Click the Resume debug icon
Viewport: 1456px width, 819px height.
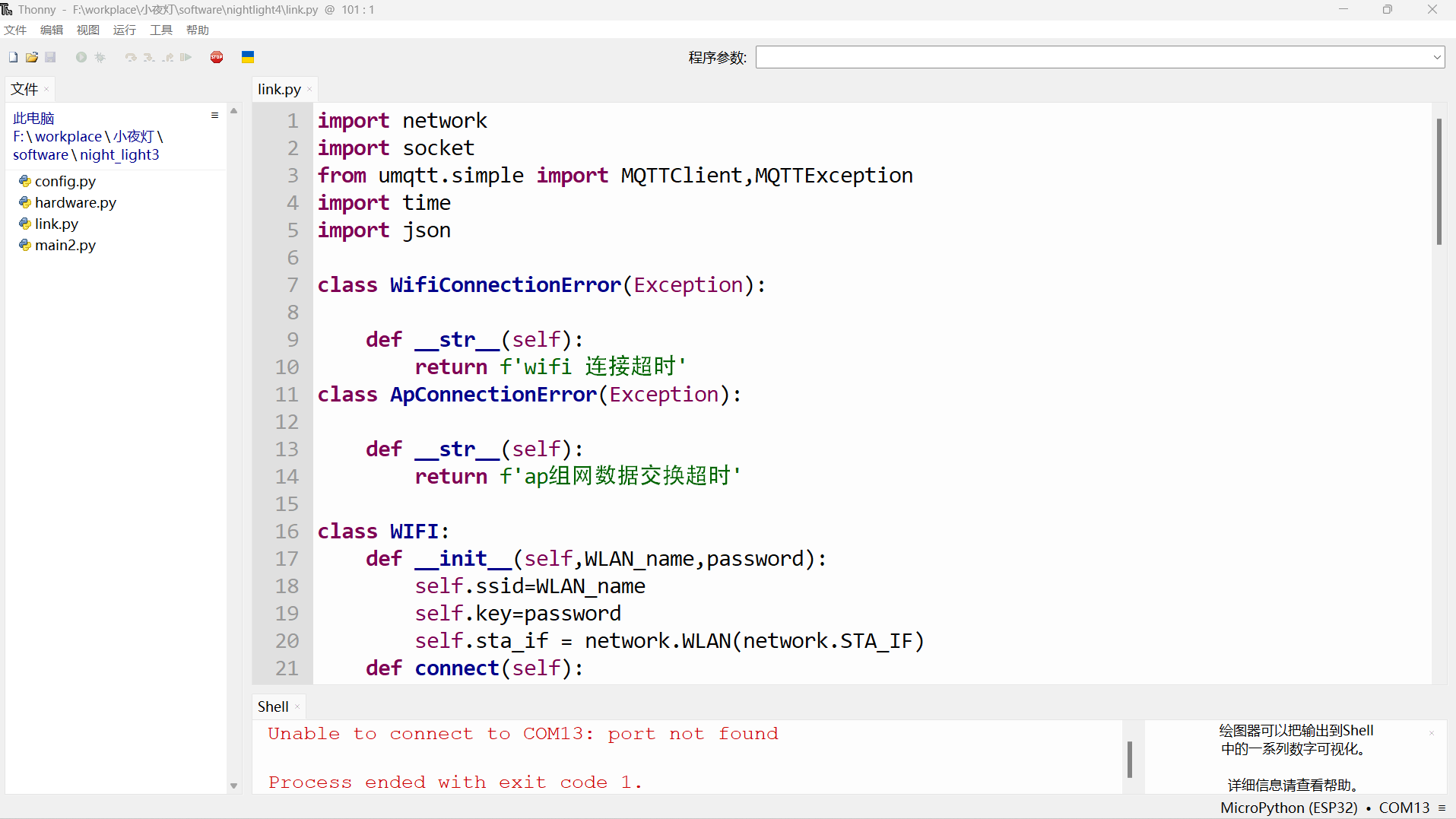186,57
